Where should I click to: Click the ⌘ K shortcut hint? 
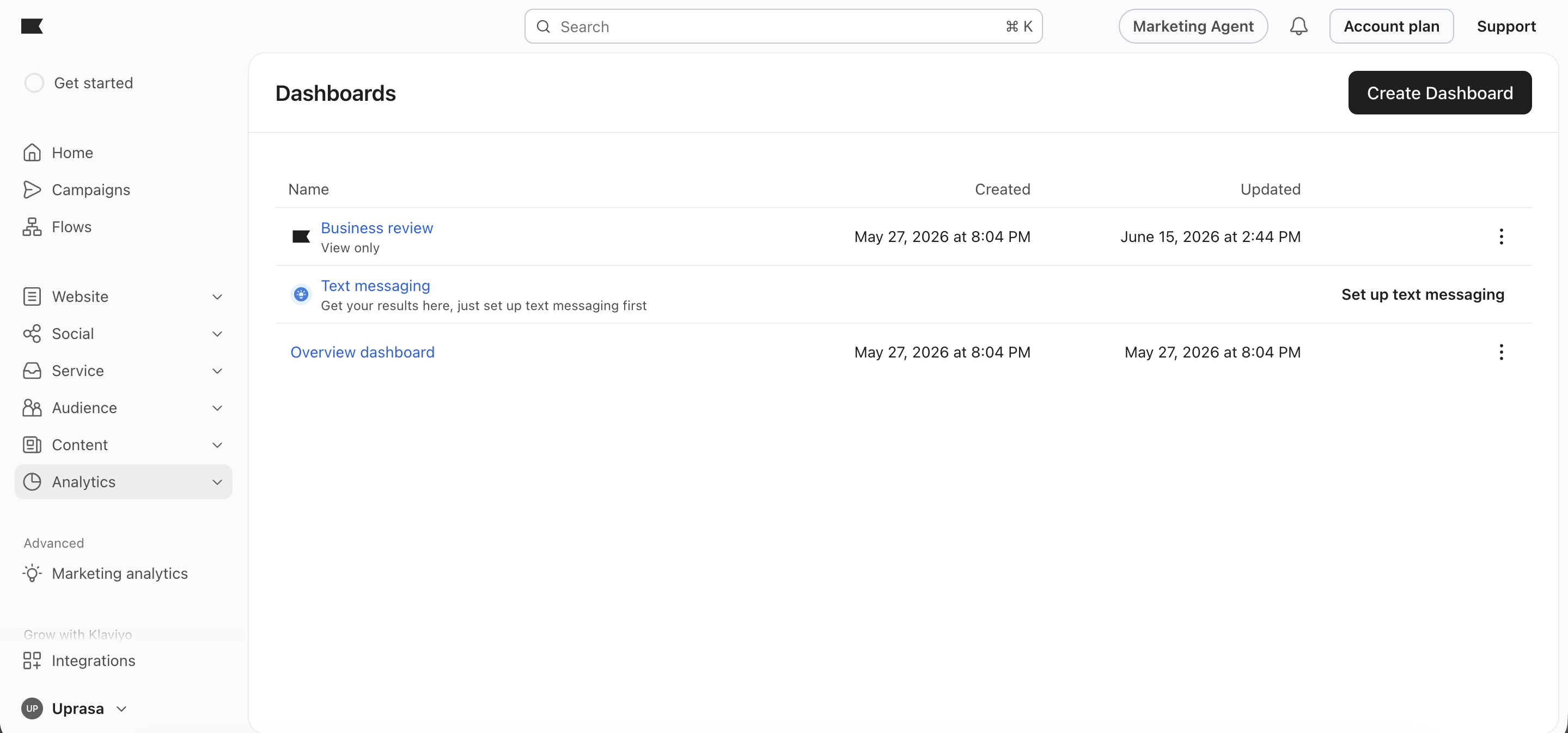click(1019, 26)
